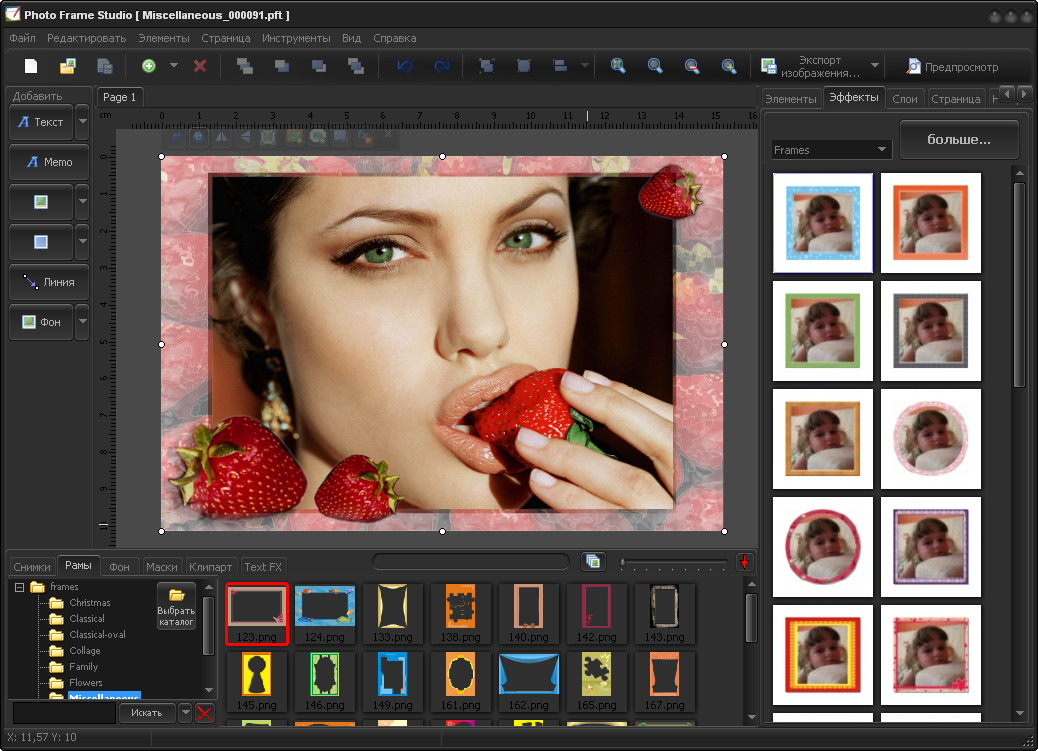Viewport: 1038px width, 751px height.
Task: Click the effects panel vertical scrollbar
Action: click(1019, 285)
